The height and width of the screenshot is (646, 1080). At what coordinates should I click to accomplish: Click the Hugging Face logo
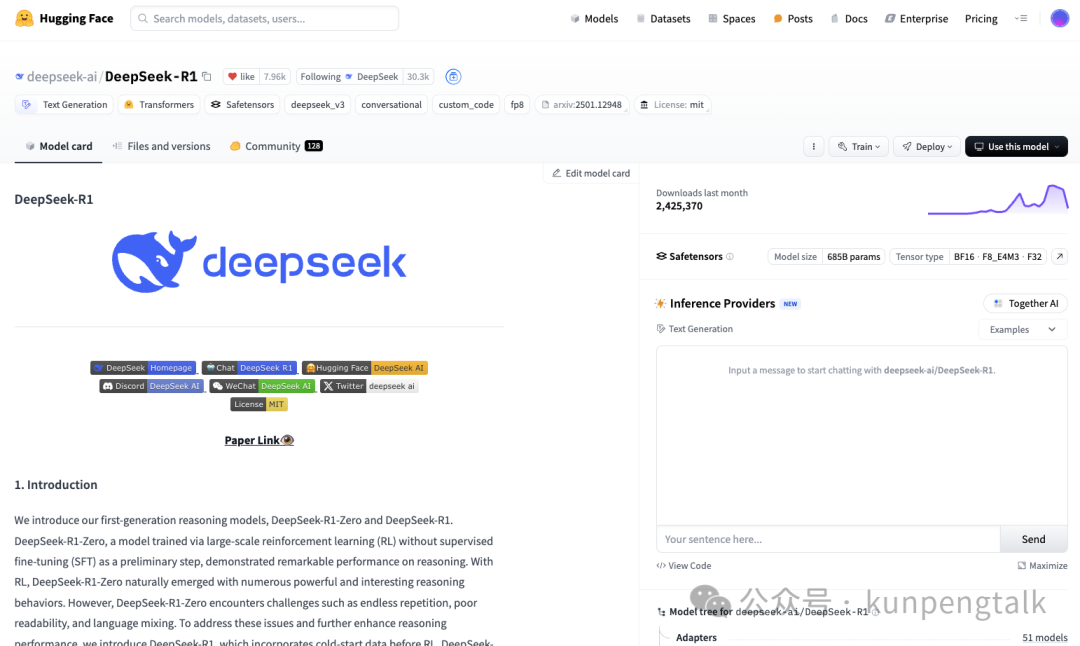[64, 19]
